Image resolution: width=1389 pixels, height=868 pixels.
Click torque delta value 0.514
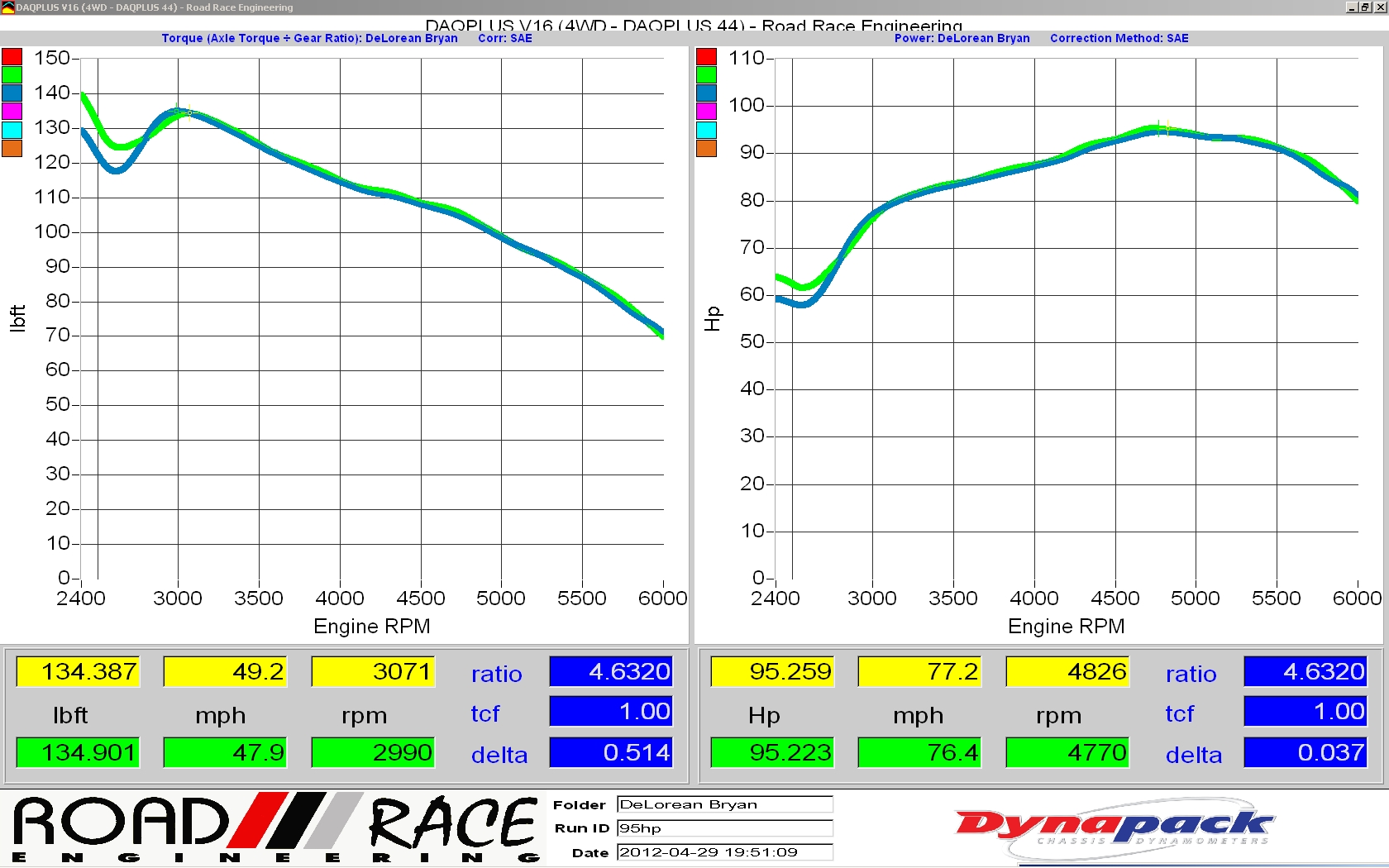coord(611,752)
